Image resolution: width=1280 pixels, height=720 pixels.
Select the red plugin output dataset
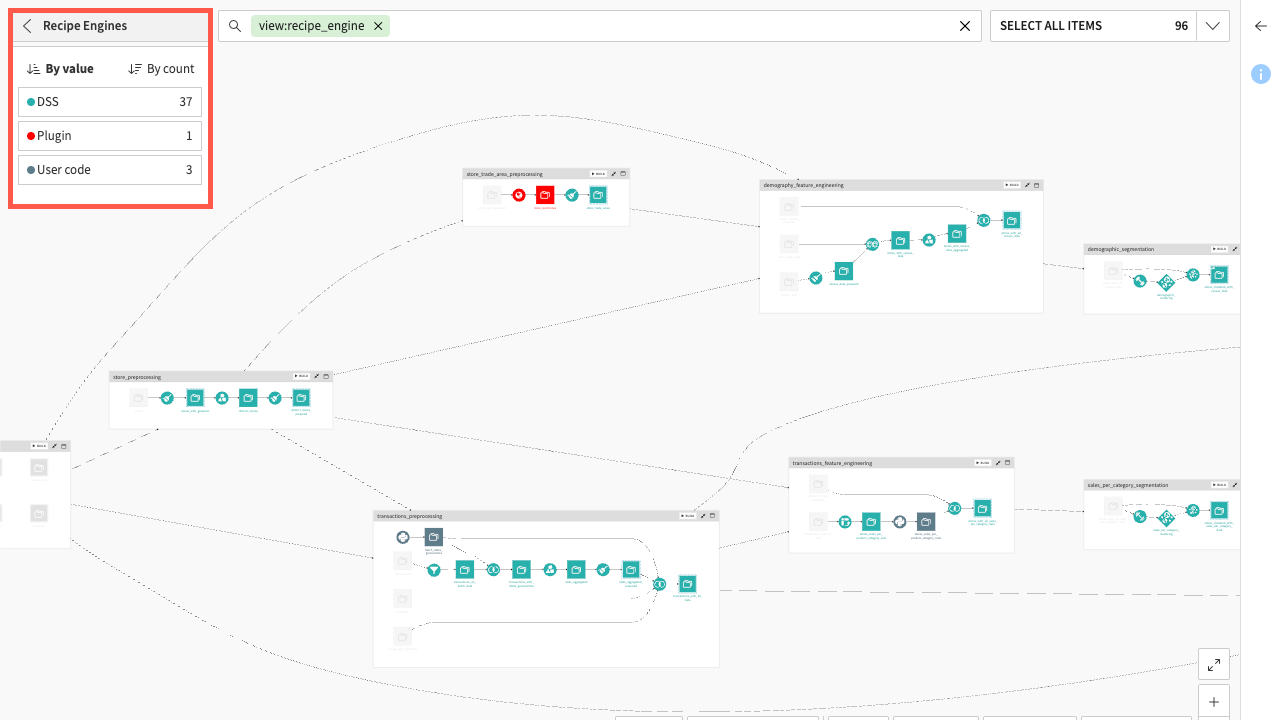pos(544,195)
